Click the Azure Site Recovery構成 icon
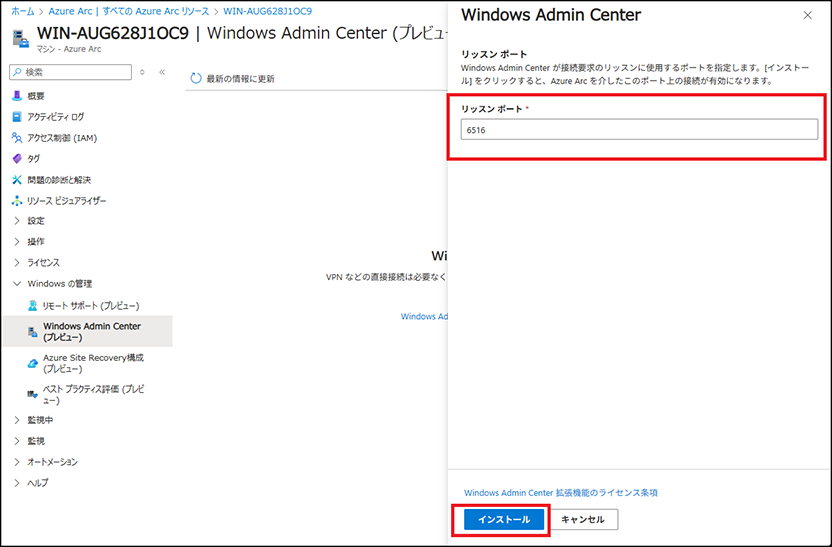The width and height of the screenshot is (832, 547). tap(32, 363)
